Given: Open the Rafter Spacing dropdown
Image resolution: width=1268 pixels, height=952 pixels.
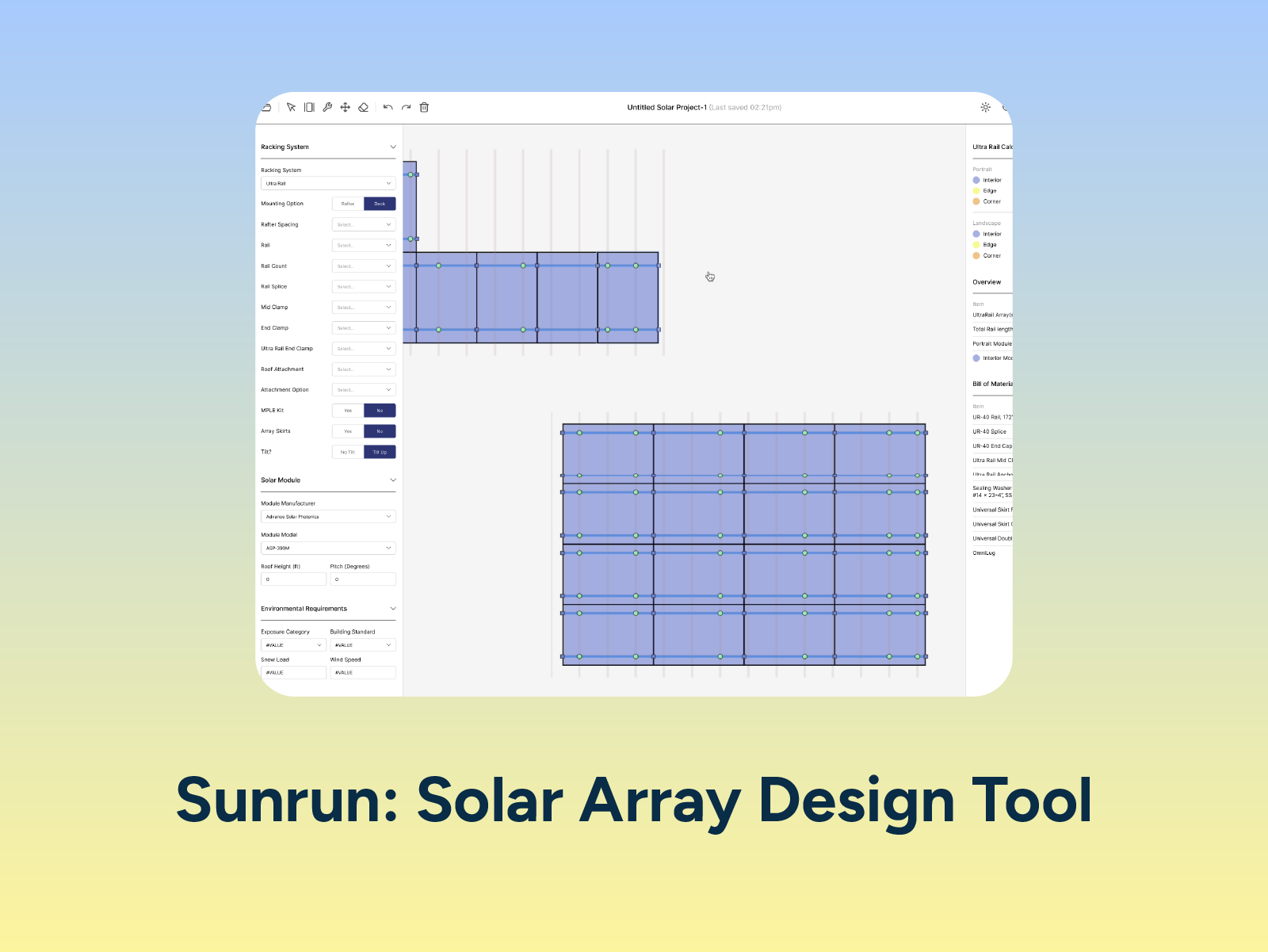Looking at the screenshot, I should (363, 224).
